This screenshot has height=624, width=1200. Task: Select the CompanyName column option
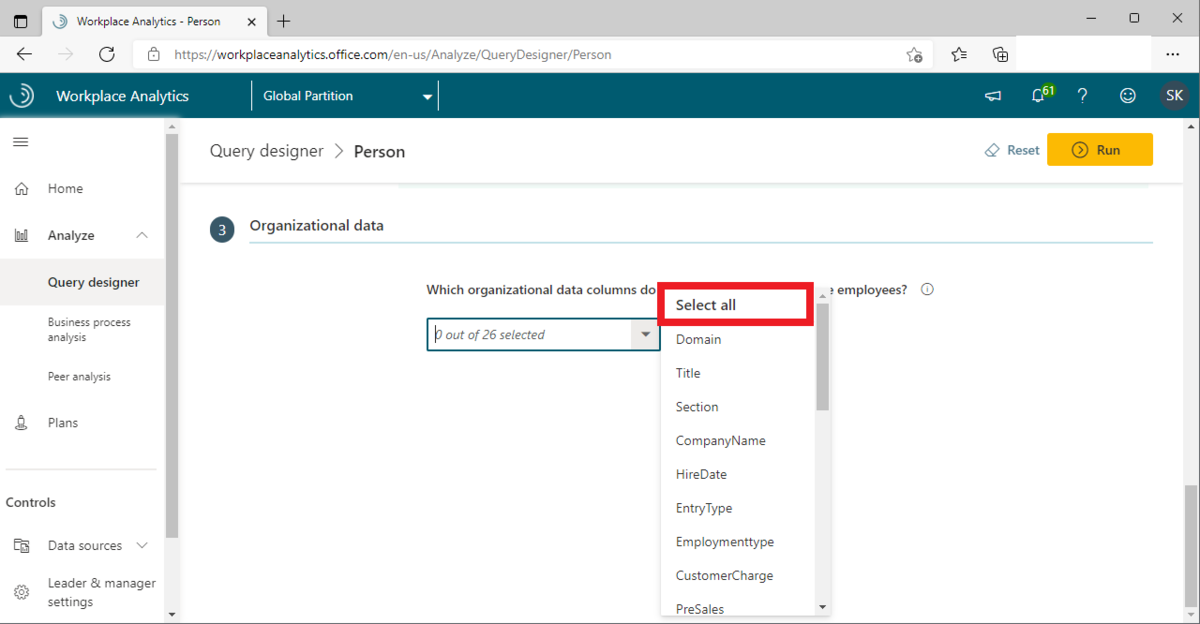[738, 441]
